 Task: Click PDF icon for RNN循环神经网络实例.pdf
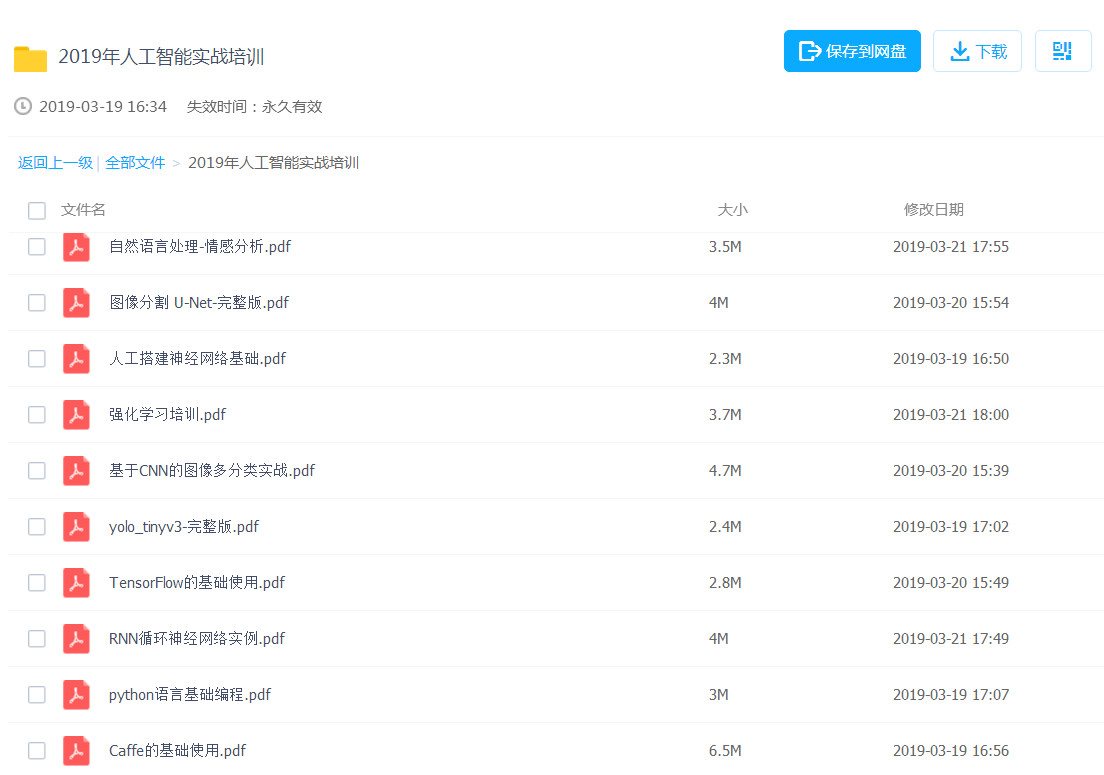pos(76,639)
